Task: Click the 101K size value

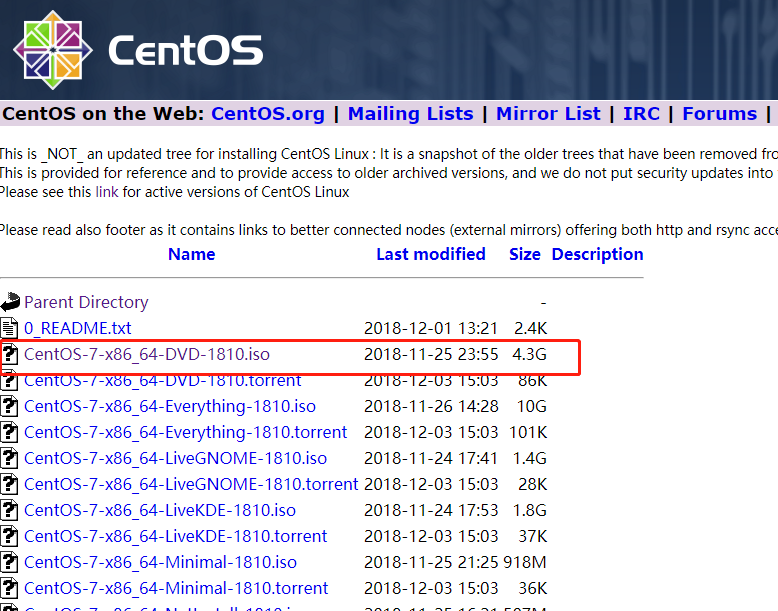Action: (528, 432)
